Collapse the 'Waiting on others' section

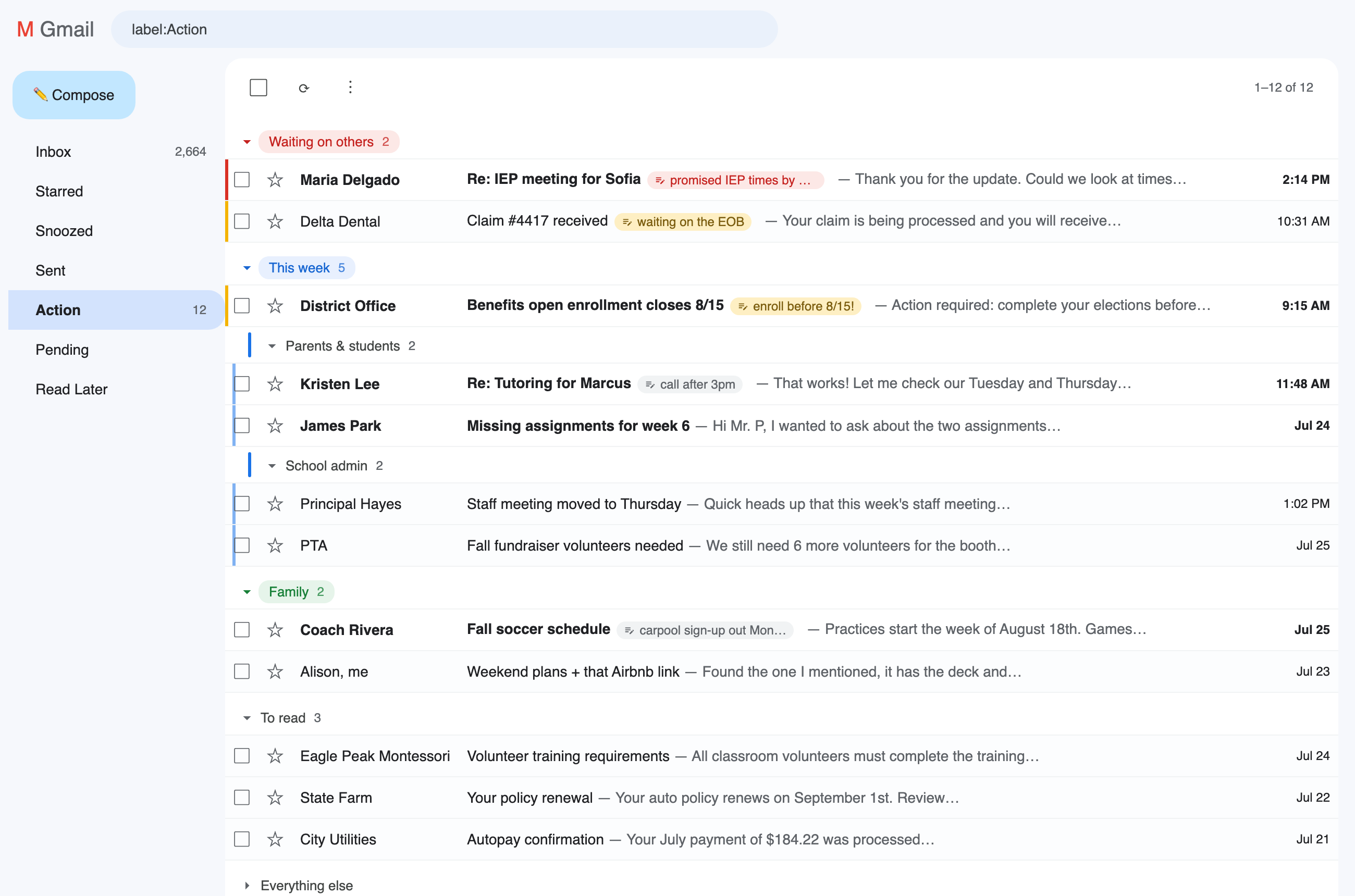click(x=247, y=142)
